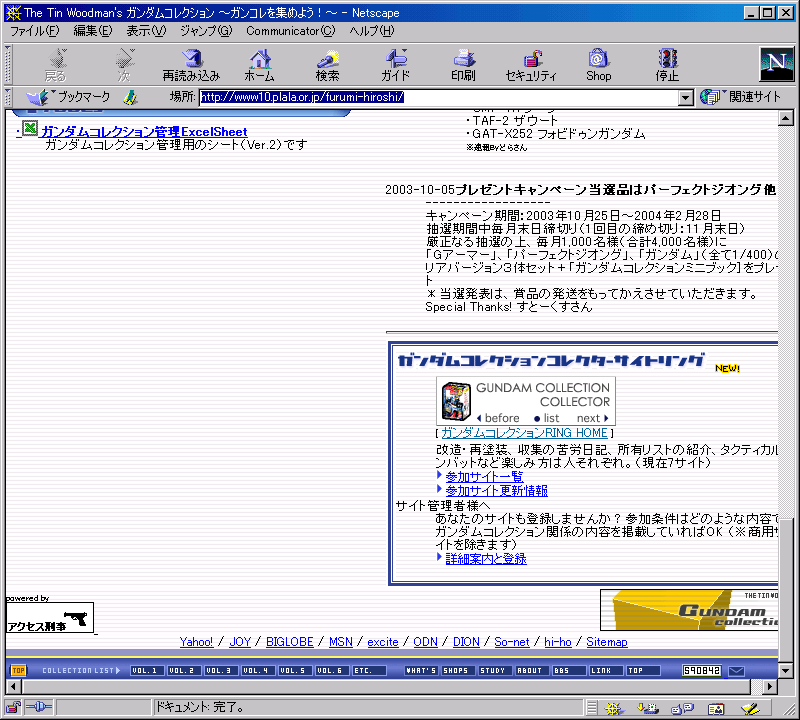The image size is (800, 720).
Task: Collapse the location toolbar grip handle
Action: (8, 97)
